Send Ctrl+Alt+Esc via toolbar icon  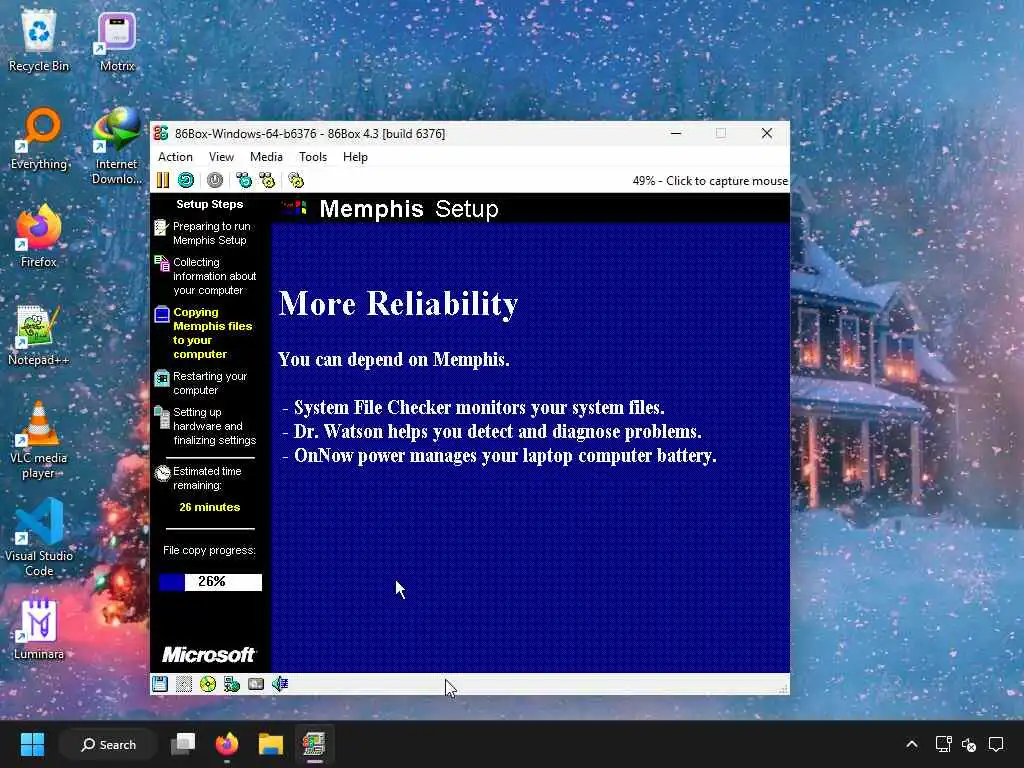click(x=267, y=180)
